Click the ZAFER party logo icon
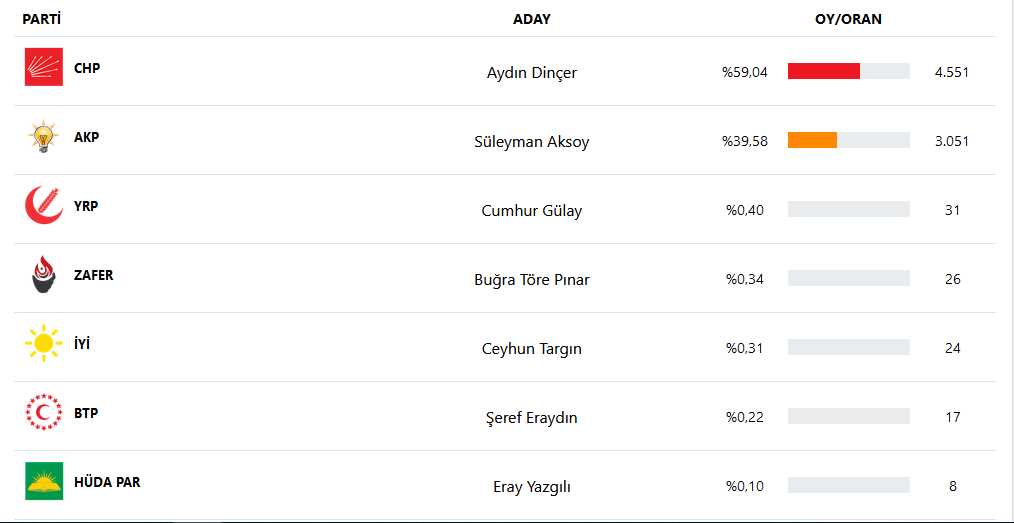The height and width of the screenshot is (523, 1014). tap(44, 275)
